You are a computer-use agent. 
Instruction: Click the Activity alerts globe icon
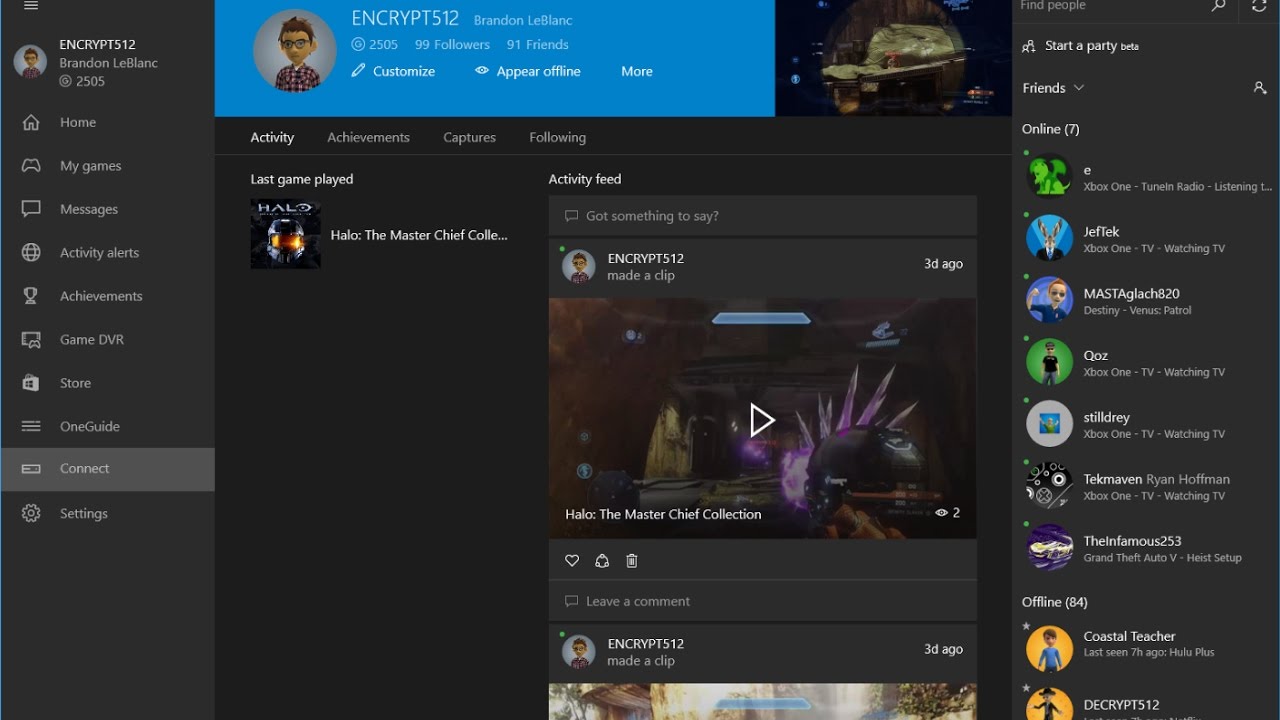point(31,253)
